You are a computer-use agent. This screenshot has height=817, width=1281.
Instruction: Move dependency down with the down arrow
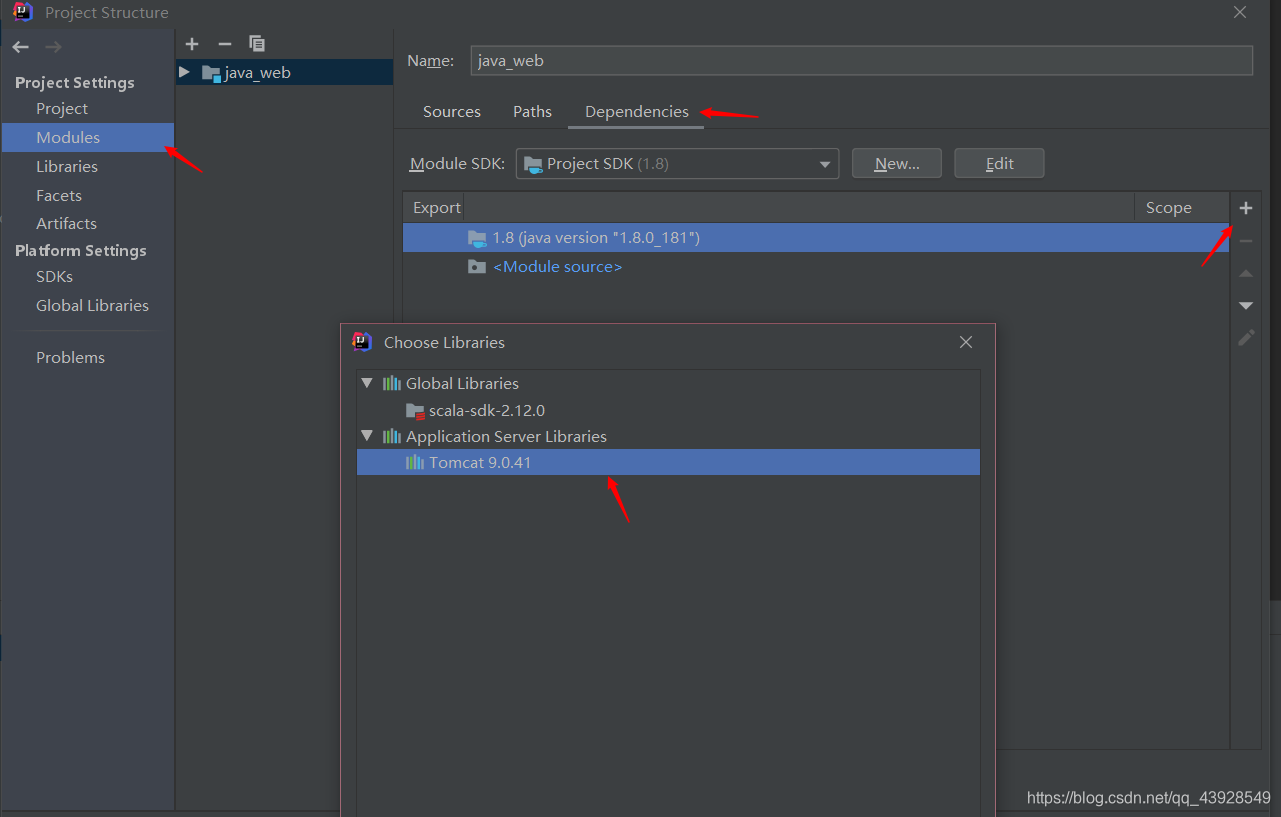[1246, 305]
